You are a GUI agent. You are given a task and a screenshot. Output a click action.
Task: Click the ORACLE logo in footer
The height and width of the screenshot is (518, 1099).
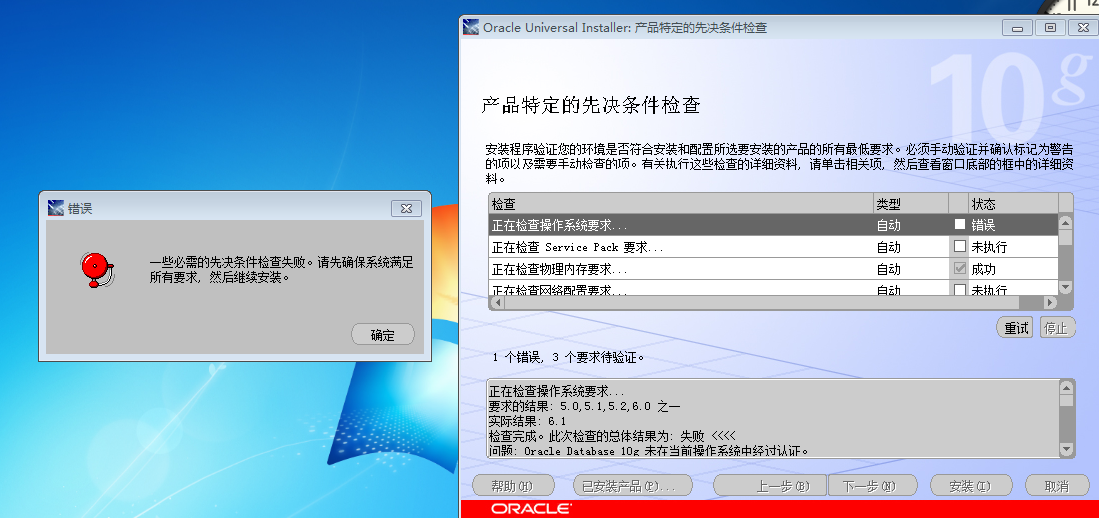point(531,507)
